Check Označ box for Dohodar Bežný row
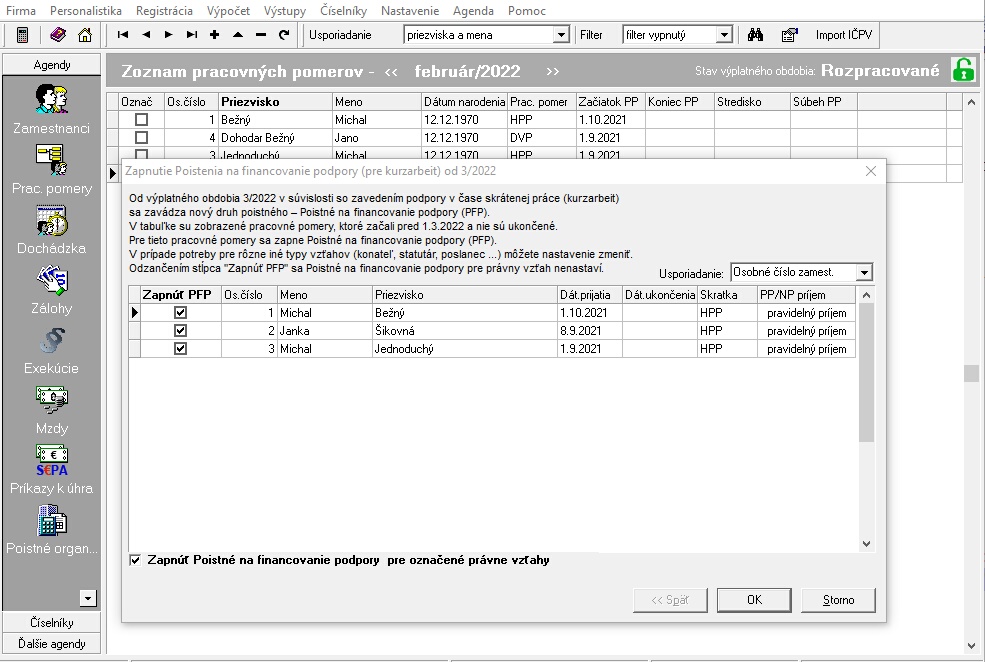 [141, 137]
